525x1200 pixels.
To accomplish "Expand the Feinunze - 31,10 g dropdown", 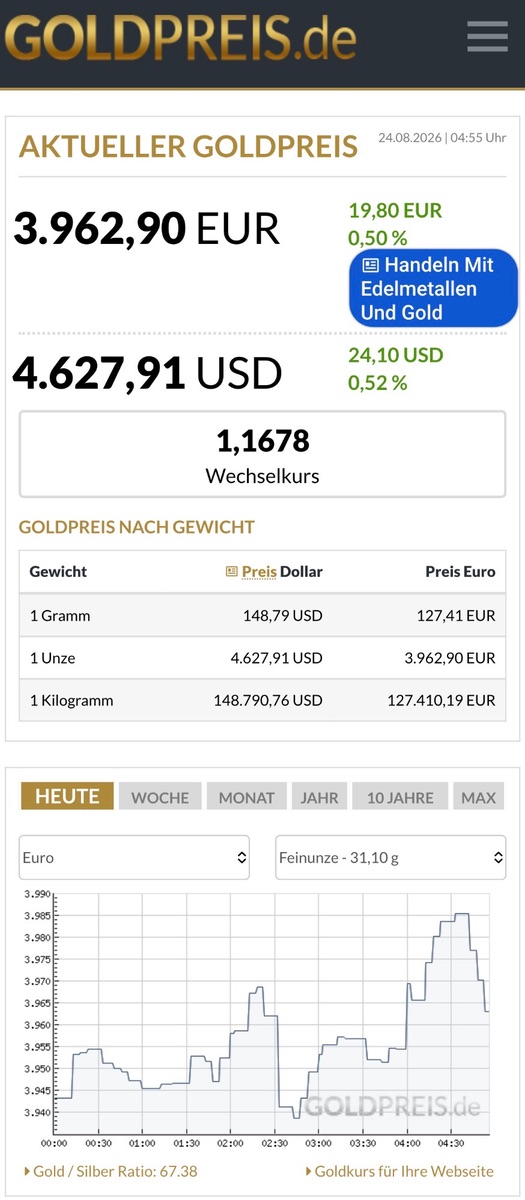I will click(391, 857).
